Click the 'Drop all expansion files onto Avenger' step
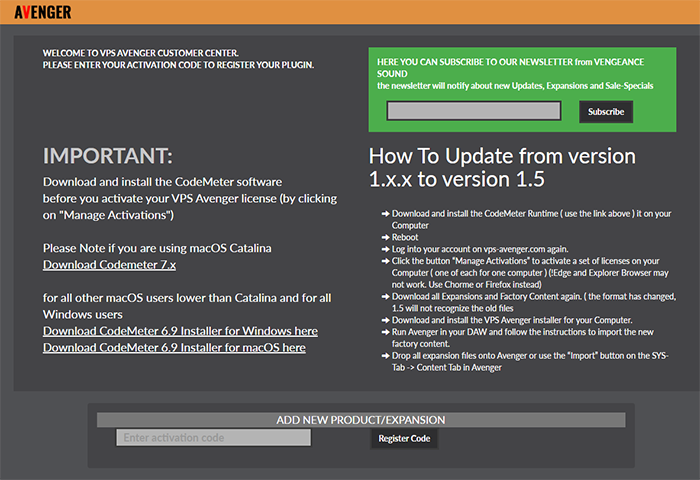 point(530,361)
